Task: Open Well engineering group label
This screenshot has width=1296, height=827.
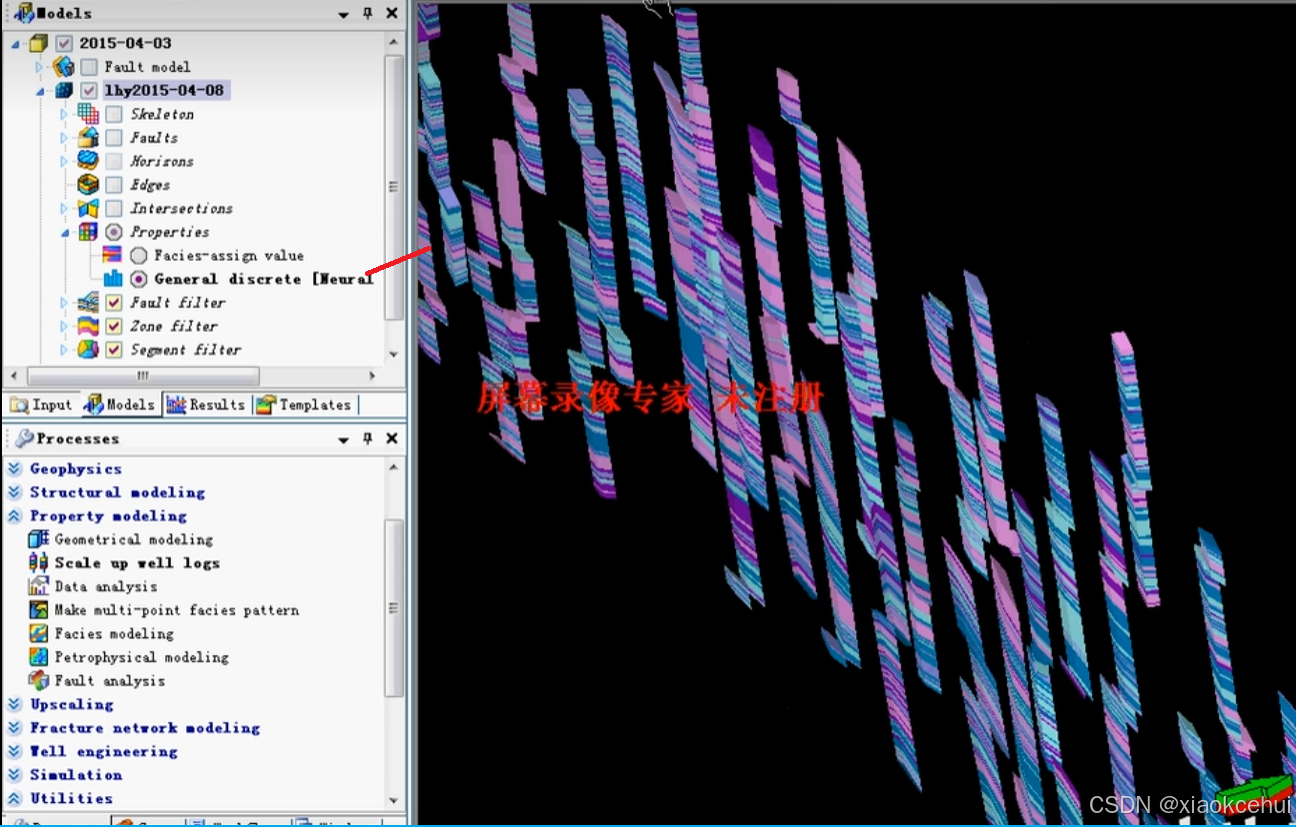Action: coord(103,751)
